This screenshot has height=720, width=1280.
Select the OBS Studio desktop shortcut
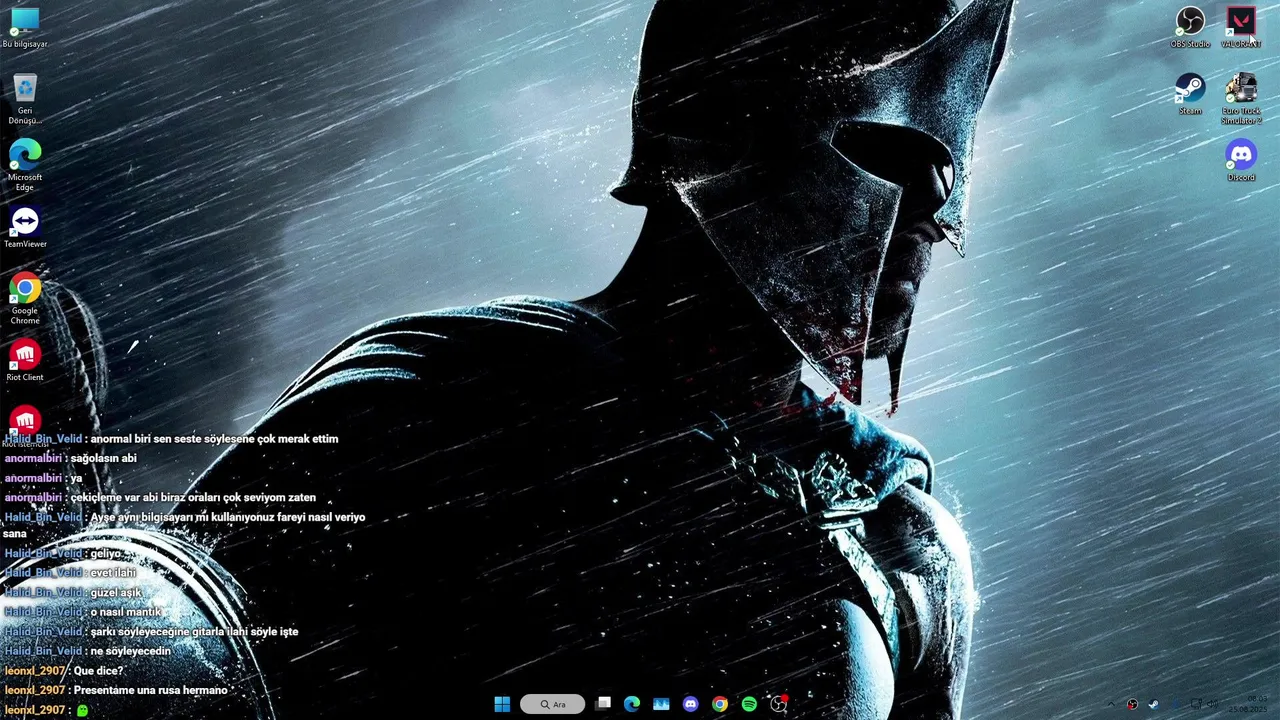pos(1190,27)
